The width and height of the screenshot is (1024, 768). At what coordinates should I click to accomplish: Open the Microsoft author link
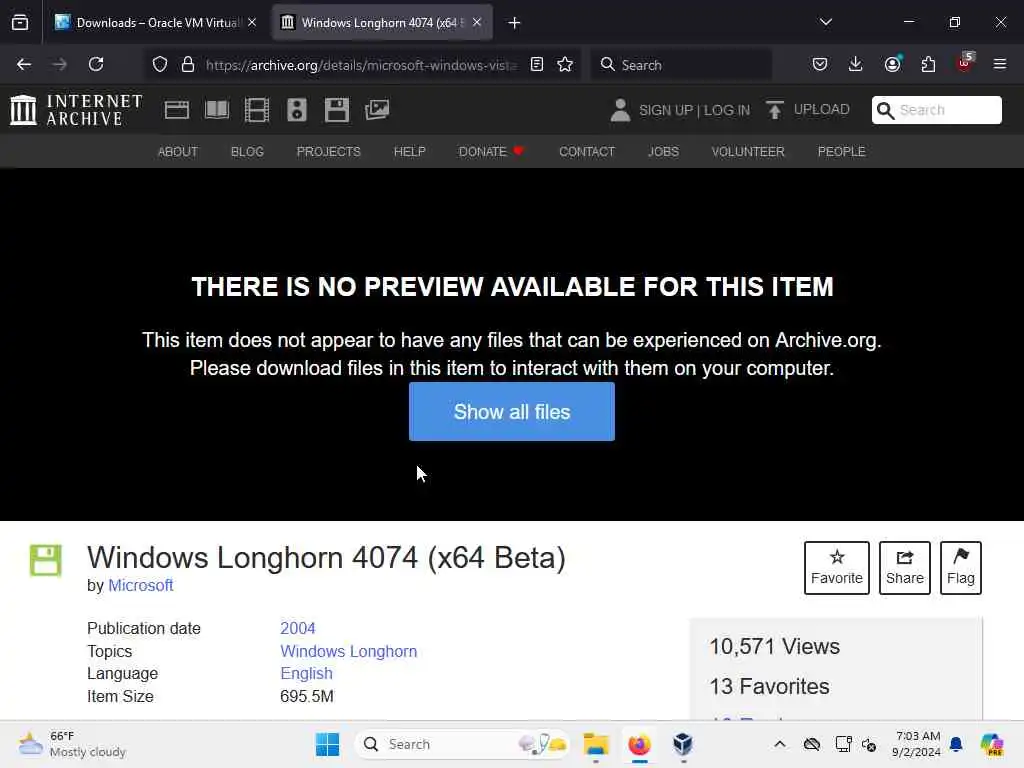(x=140, y=585)
